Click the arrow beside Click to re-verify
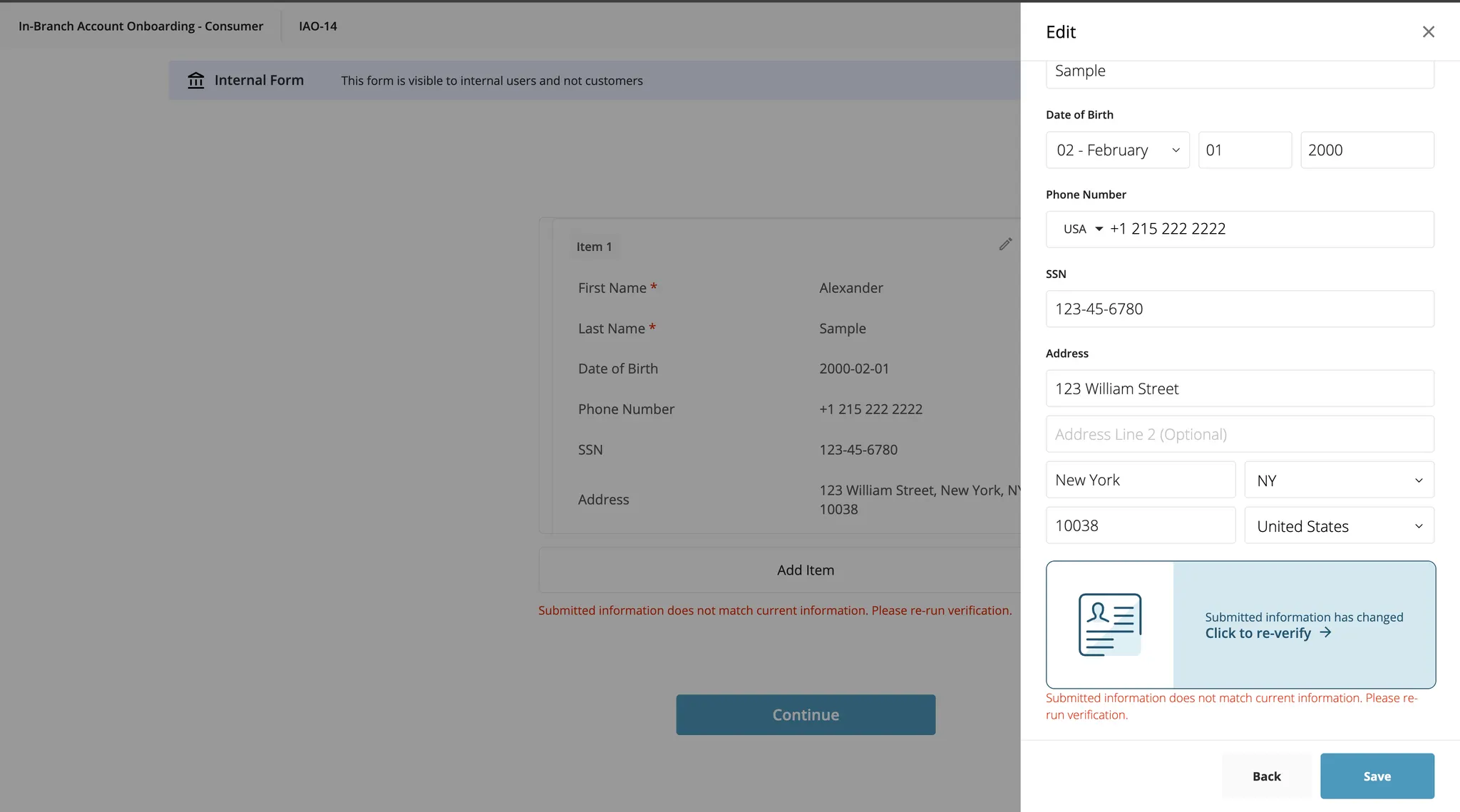Viewport: 1460px width, 812px height. point(1325,632)
